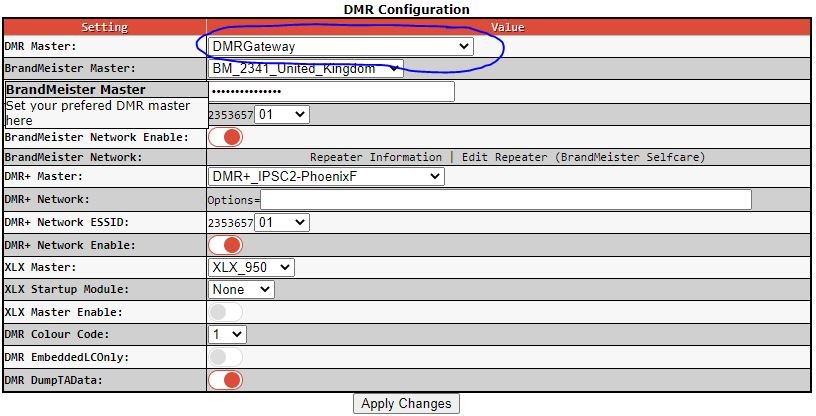This screenshot has height=416, width=816.
Task: Toggle BrandMeister Network Enable switch
Action: [225, 137]
